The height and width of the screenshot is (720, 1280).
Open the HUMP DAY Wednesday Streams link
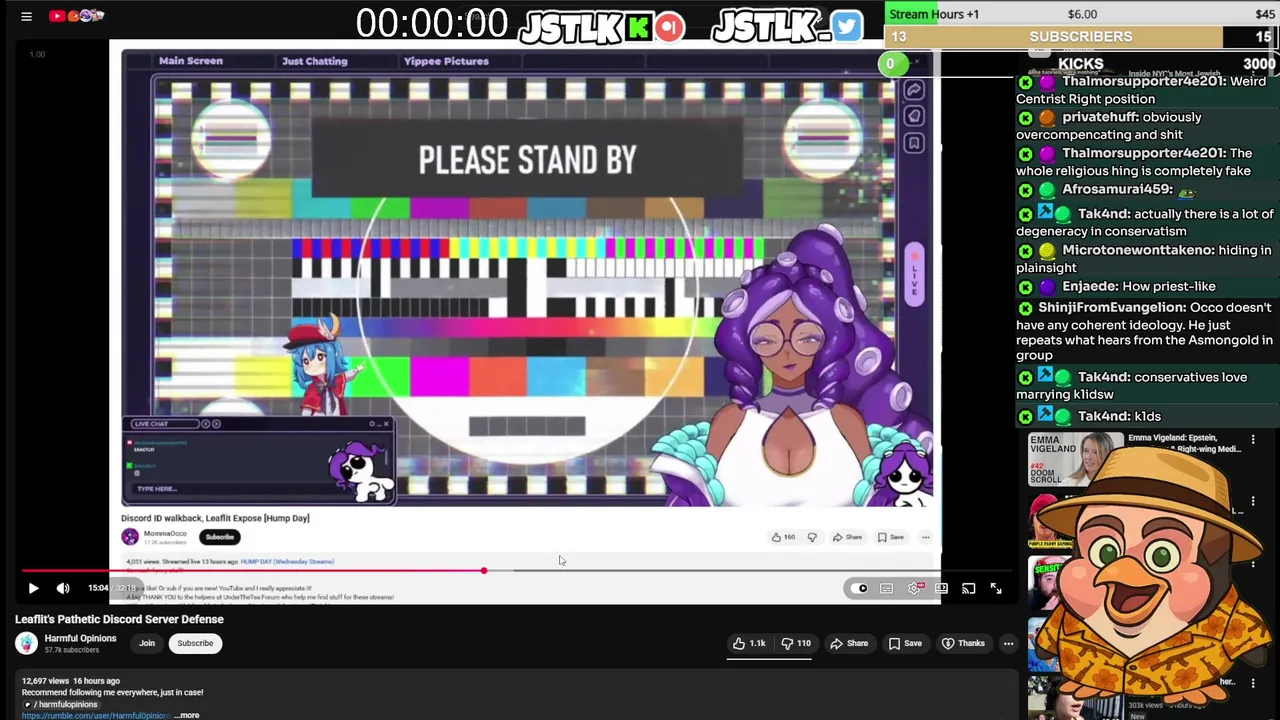coord(287,562)
